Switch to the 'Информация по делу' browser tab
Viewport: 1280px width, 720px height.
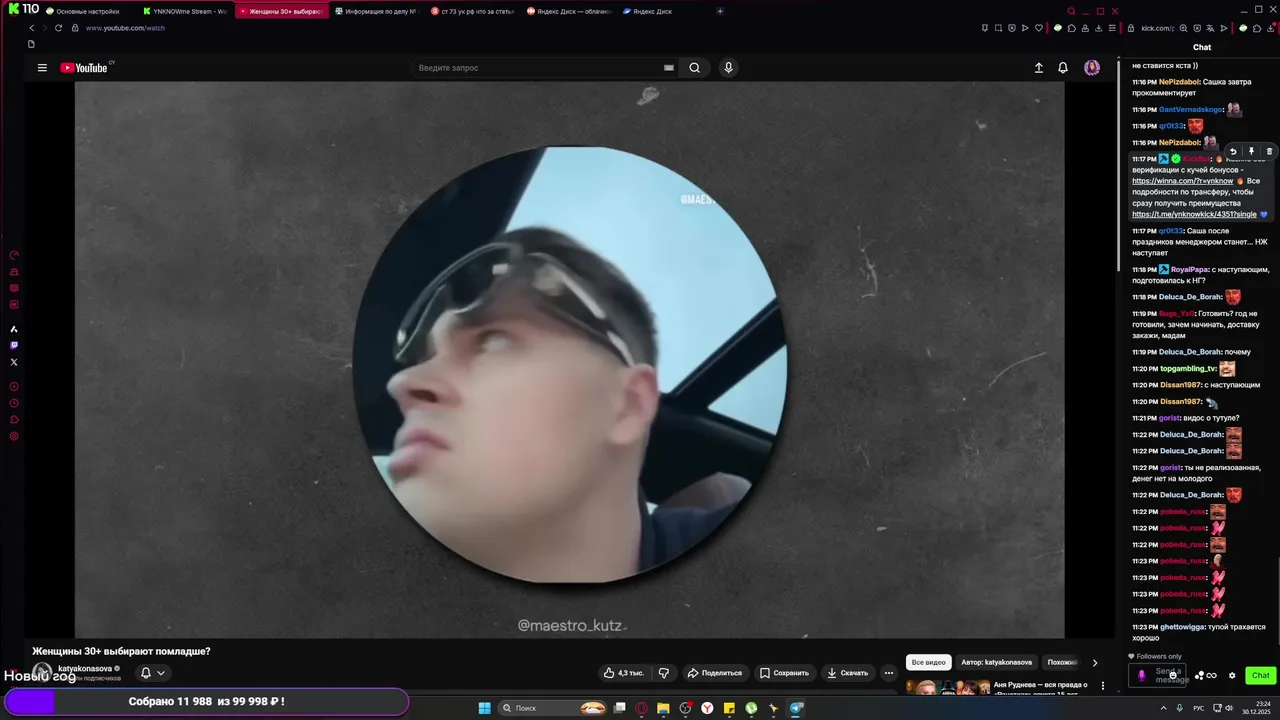click(378, 11)
